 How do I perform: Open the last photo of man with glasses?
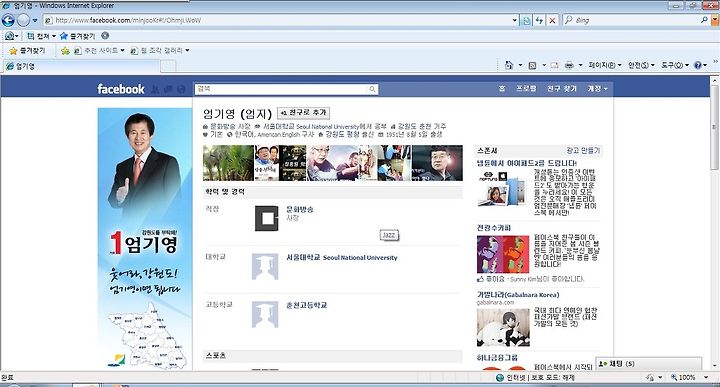[437, 163]
